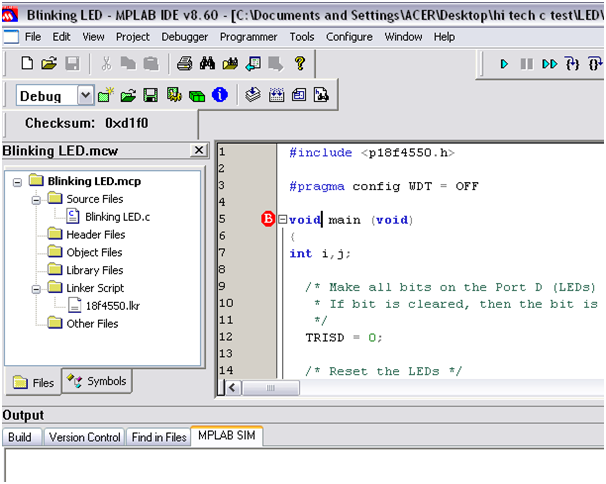Image resolution: width=606 pixels, height=484 pixels.
Task: Collapse the Source Files folder
Action: [x=36, y=200]
